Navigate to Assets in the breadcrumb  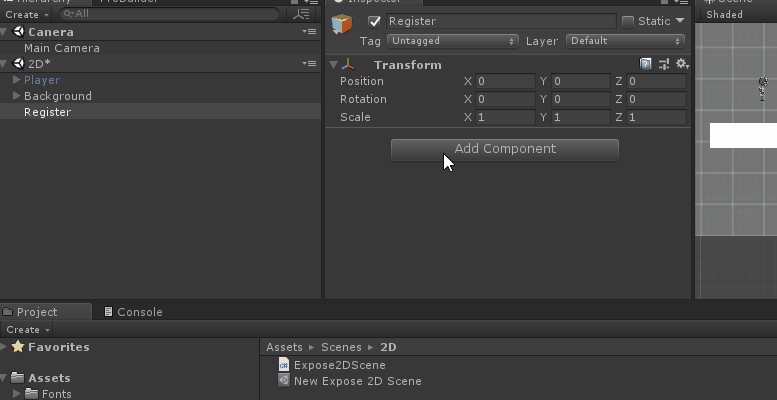pos(284,347)
